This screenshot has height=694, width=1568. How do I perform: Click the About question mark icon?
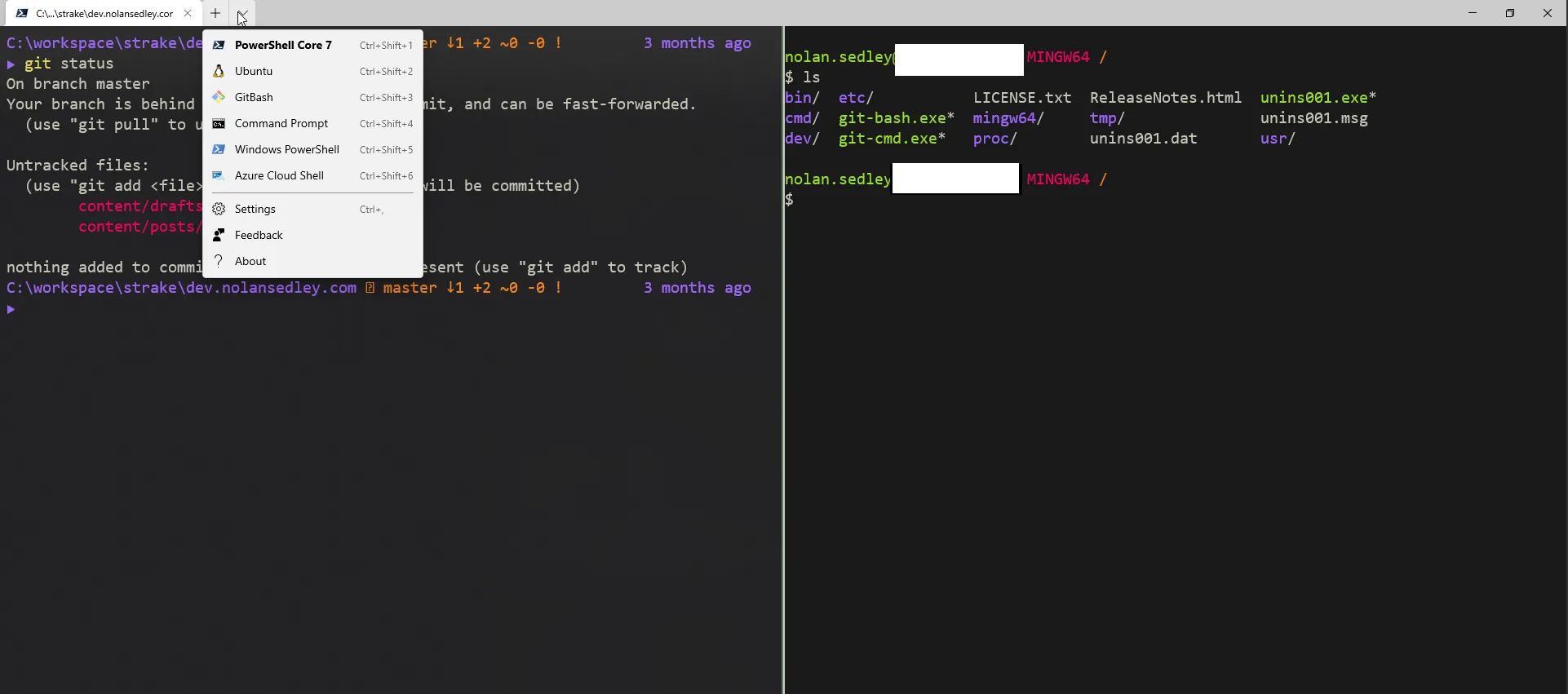(219, 261)
